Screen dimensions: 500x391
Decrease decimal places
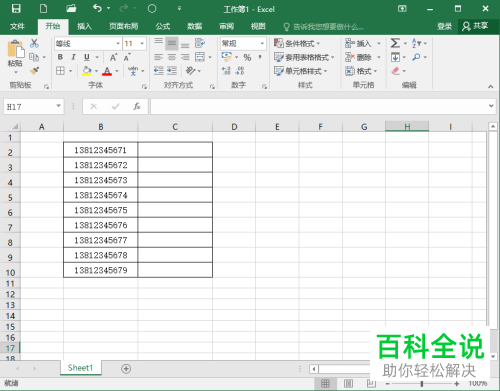240,71
